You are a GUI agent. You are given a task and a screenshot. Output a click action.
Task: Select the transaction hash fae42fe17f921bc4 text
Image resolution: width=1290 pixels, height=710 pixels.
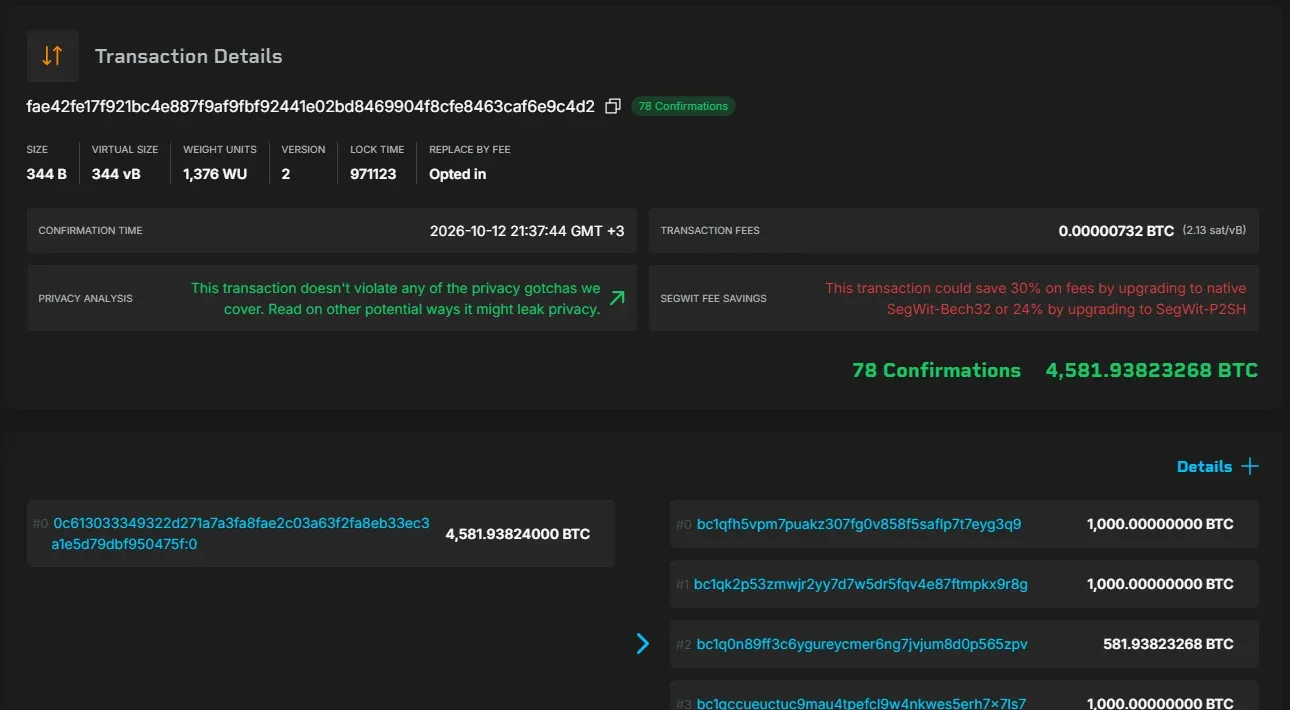[310, 106]
